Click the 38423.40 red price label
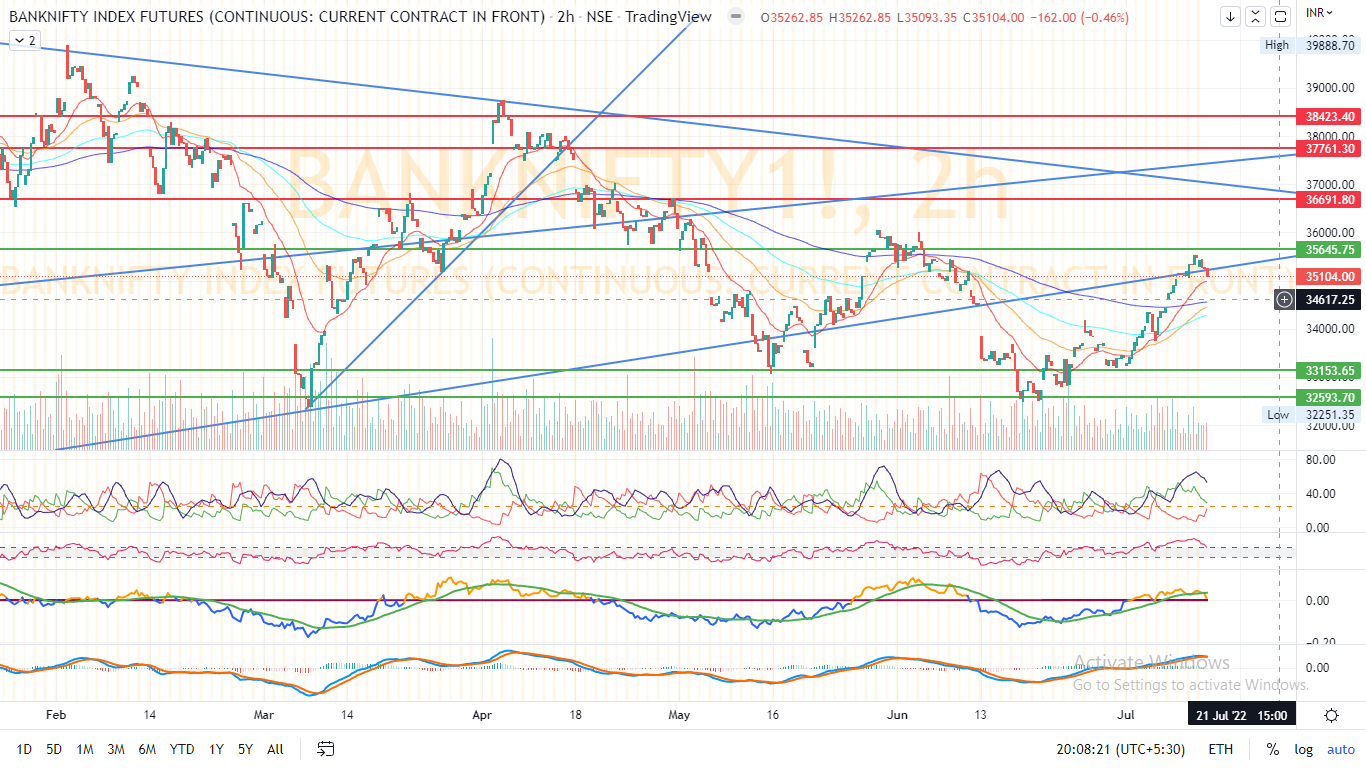The width and height of the screenshot is (1366, 768). tap(1330, 116)
